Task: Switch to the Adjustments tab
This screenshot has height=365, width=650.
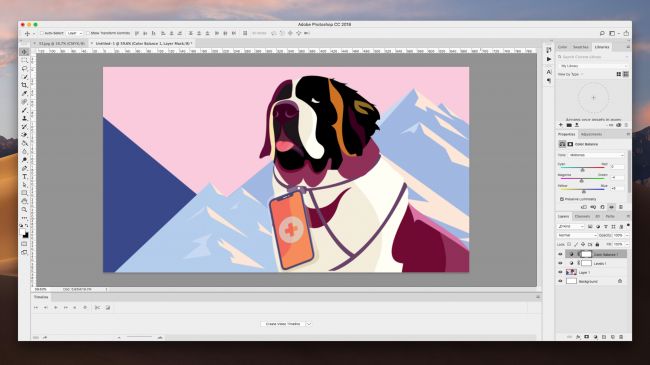Action: pos(591,134)
